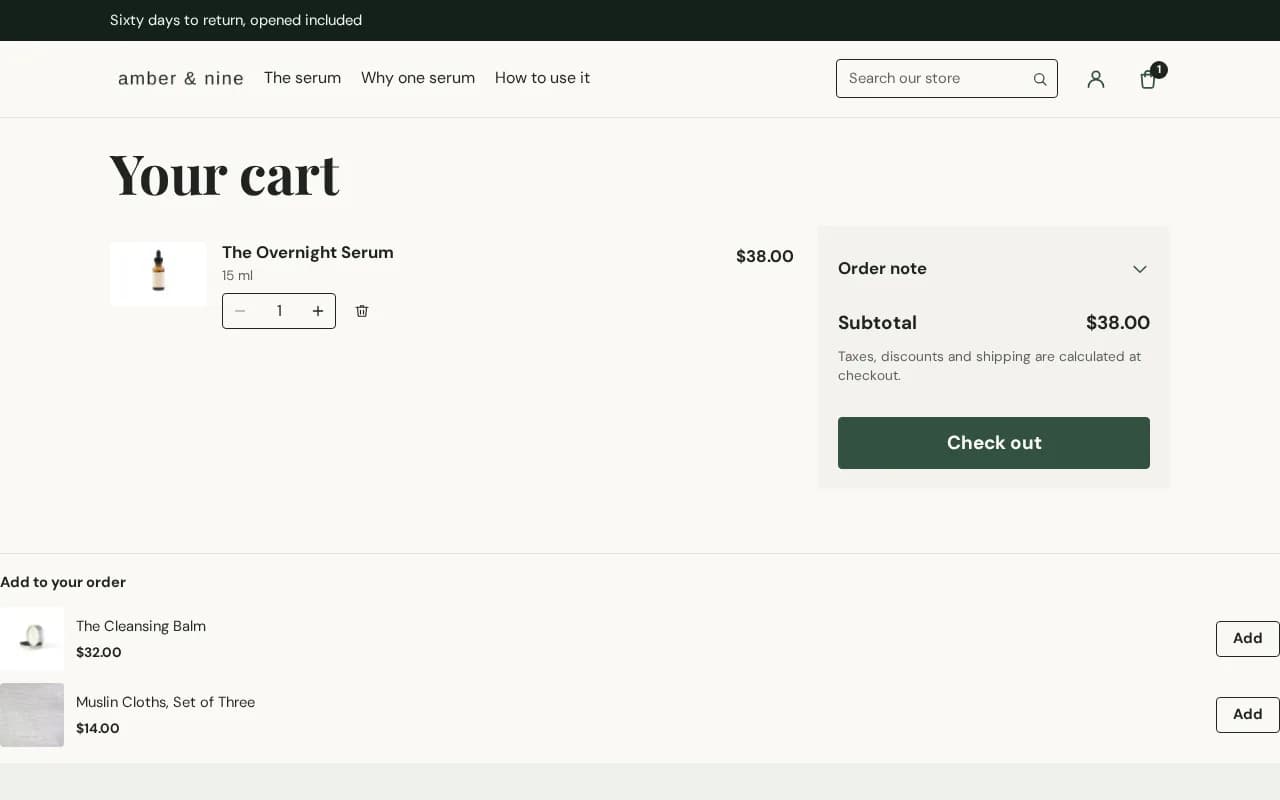Click the Add to your order heading
Image resolution: width=1280 pixels, height=800 pixels.
(63, 582)
